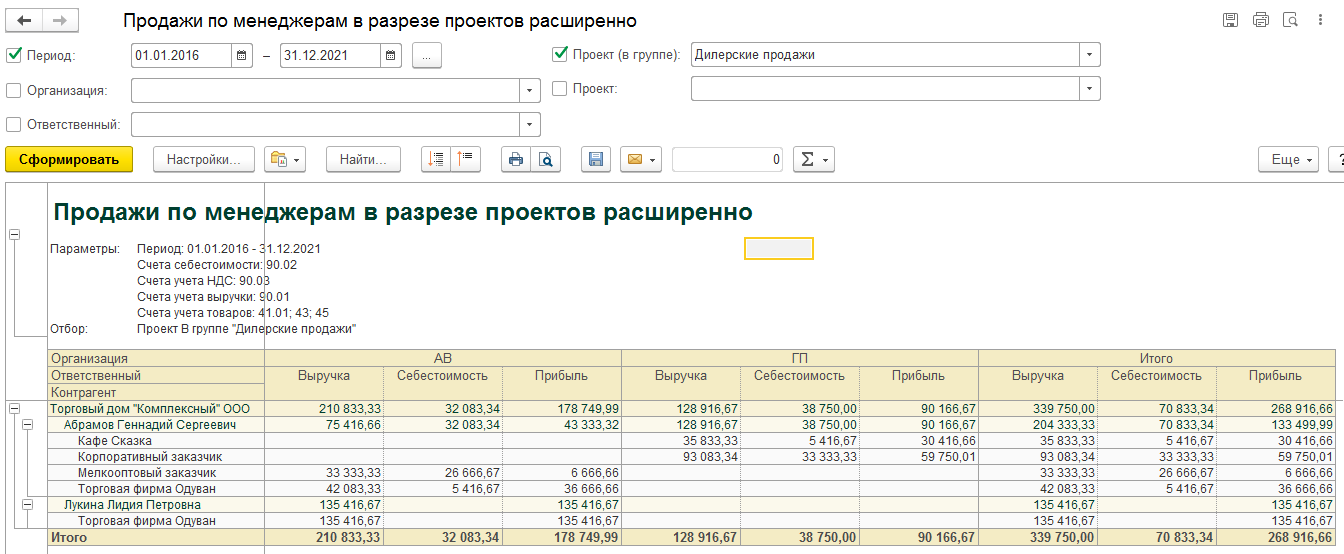Click the empty Организация input field
The width and height of the screenshot is (1344, 554).
click(x=326, y=90)
